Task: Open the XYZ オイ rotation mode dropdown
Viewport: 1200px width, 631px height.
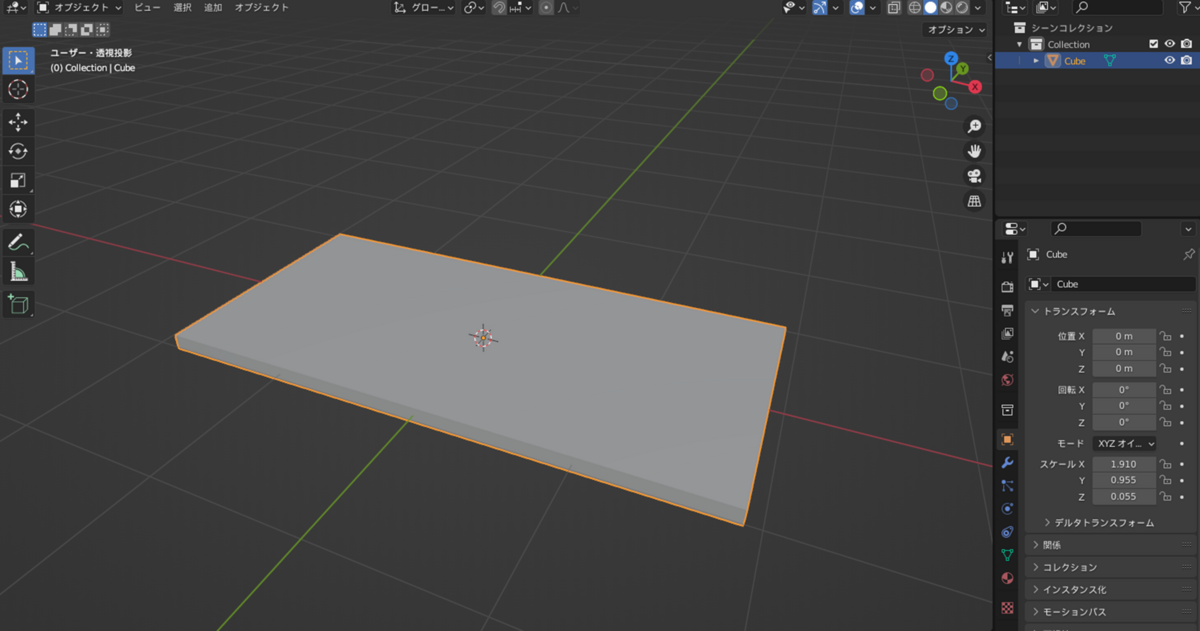Action: 1125,443
